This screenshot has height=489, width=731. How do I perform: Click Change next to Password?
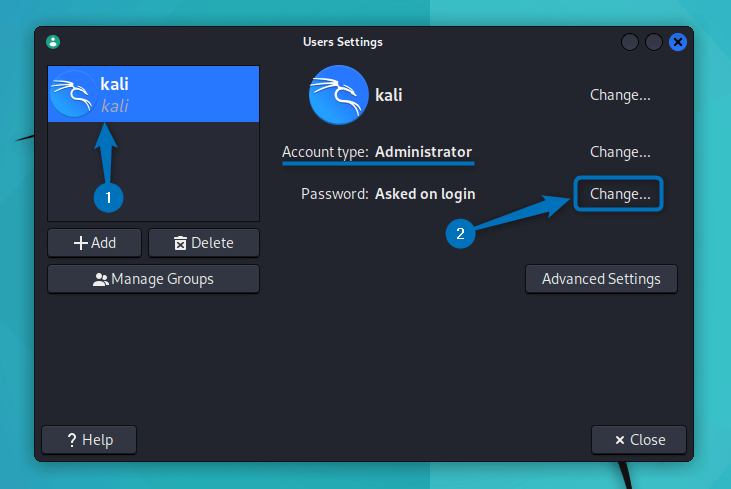pos(619,193)
